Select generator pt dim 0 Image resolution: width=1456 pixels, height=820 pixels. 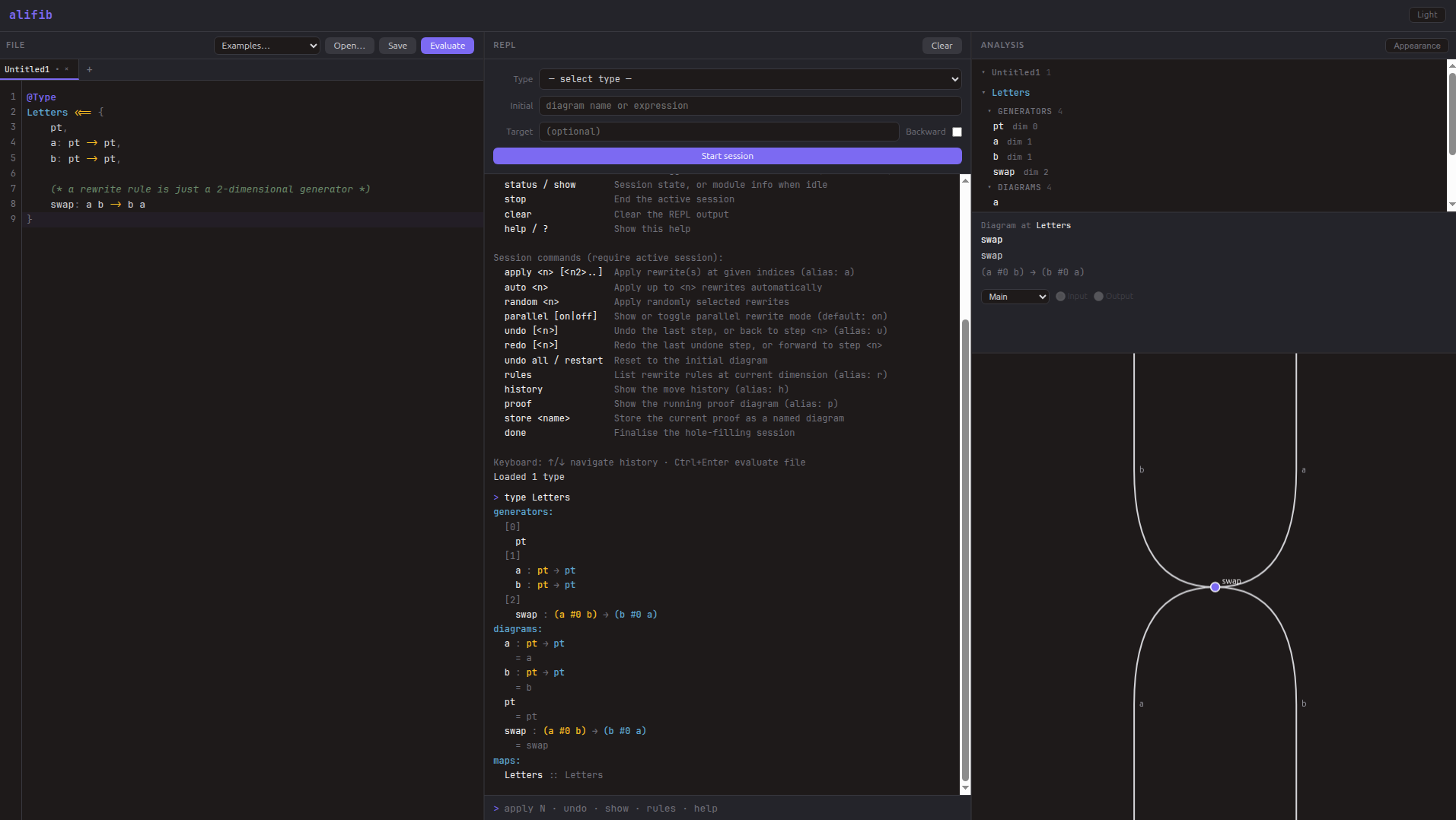(x=1015, y=126)
